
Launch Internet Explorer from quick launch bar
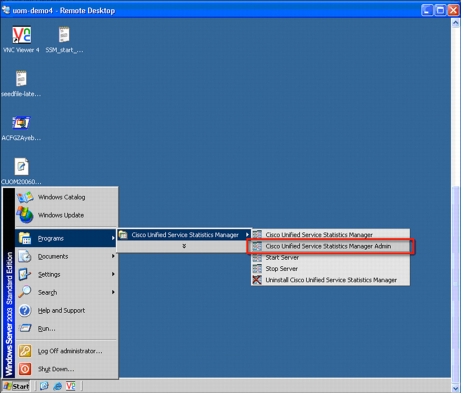58,386
